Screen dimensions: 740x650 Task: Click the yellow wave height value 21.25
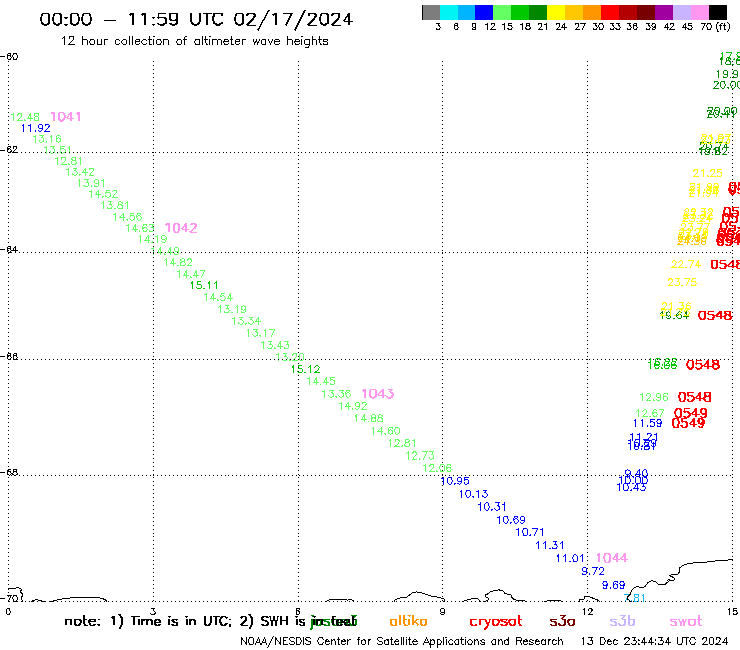click(x=707, y=173)
